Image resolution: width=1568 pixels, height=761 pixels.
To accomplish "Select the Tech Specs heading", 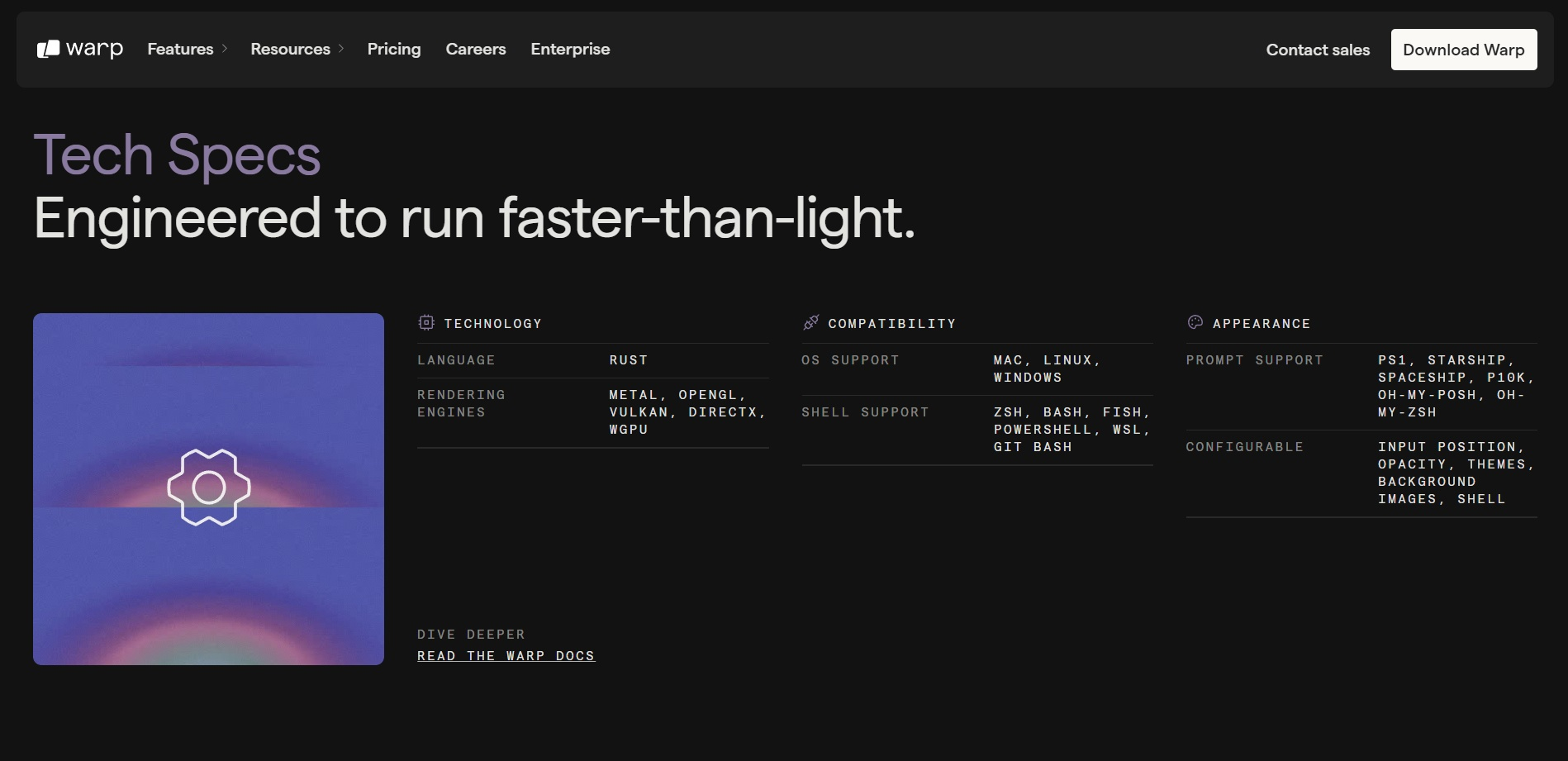I will (x=177, y=155).
